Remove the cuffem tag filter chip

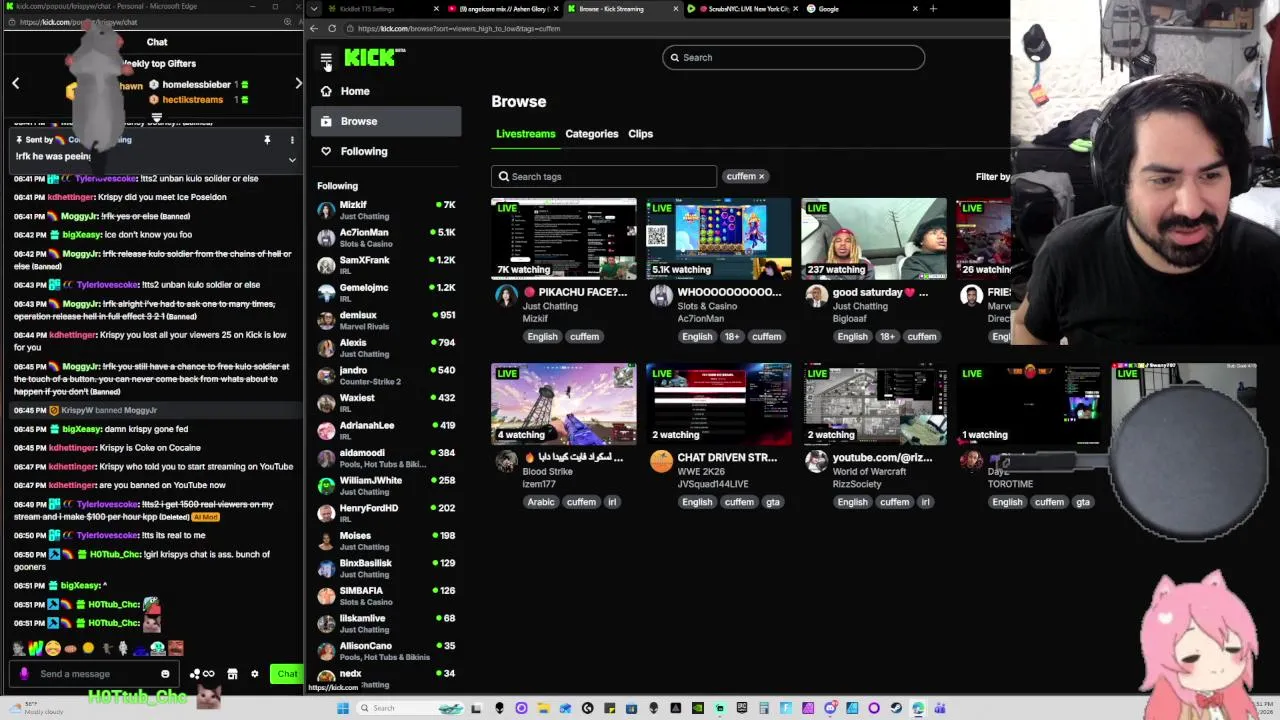pos(761,176)
